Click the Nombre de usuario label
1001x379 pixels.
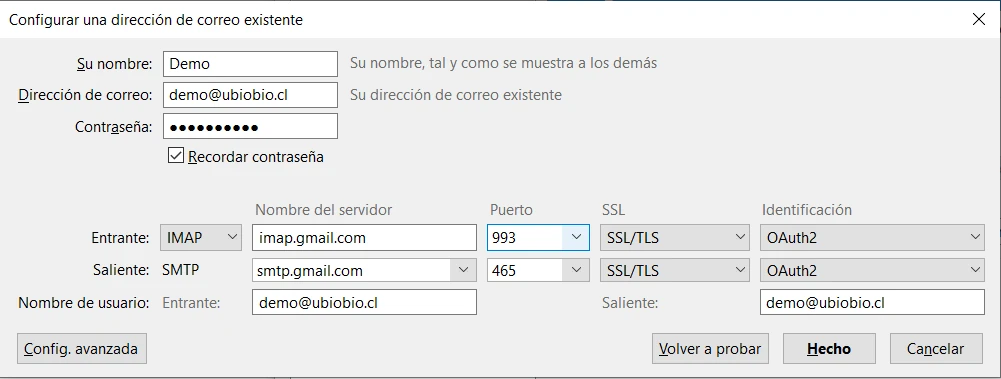(84, 303)
